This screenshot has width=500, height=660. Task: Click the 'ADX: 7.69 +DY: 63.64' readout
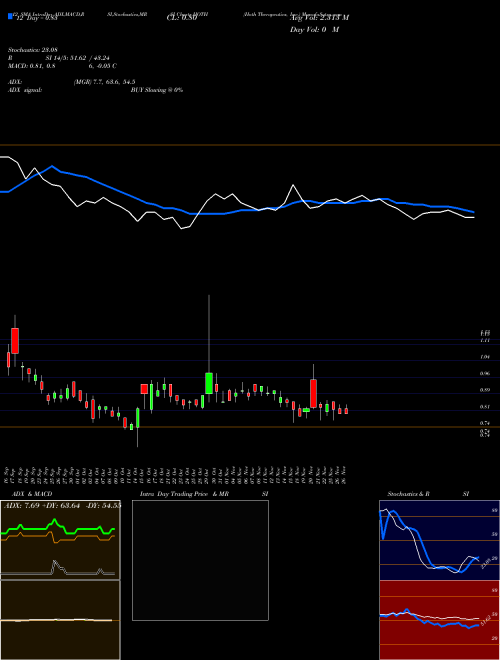click(x=42, y=505)
